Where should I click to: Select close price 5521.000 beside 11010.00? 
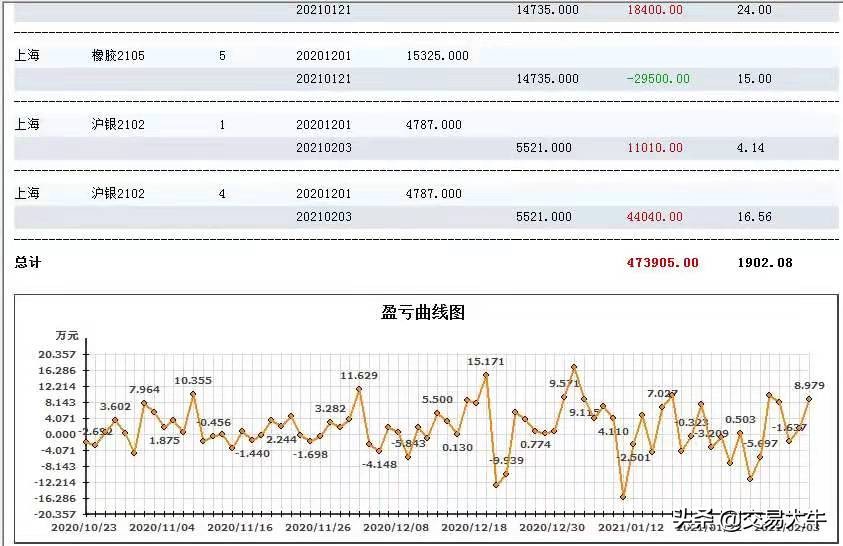pyautogui.click(x=544, y=148)
